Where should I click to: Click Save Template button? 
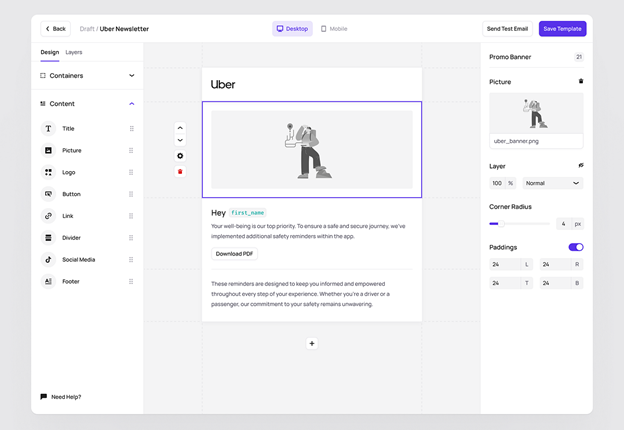coord(562,29)
